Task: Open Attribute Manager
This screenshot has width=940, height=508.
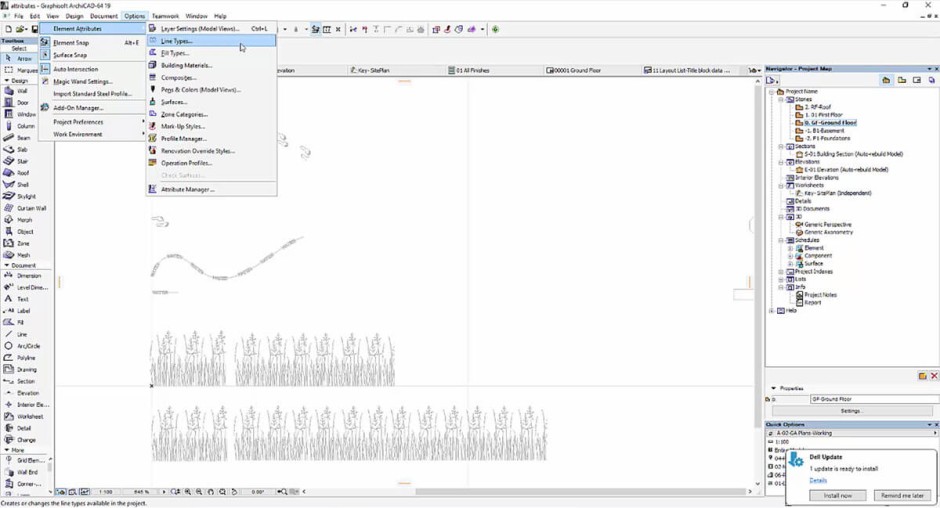Action: click(212, 189)
